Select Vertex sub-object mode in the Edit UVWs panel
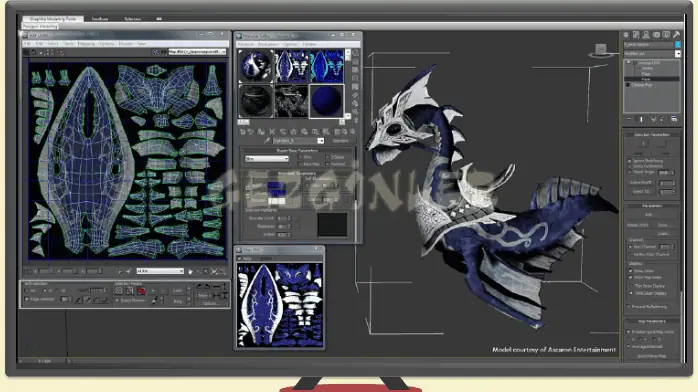 [119, 291]
